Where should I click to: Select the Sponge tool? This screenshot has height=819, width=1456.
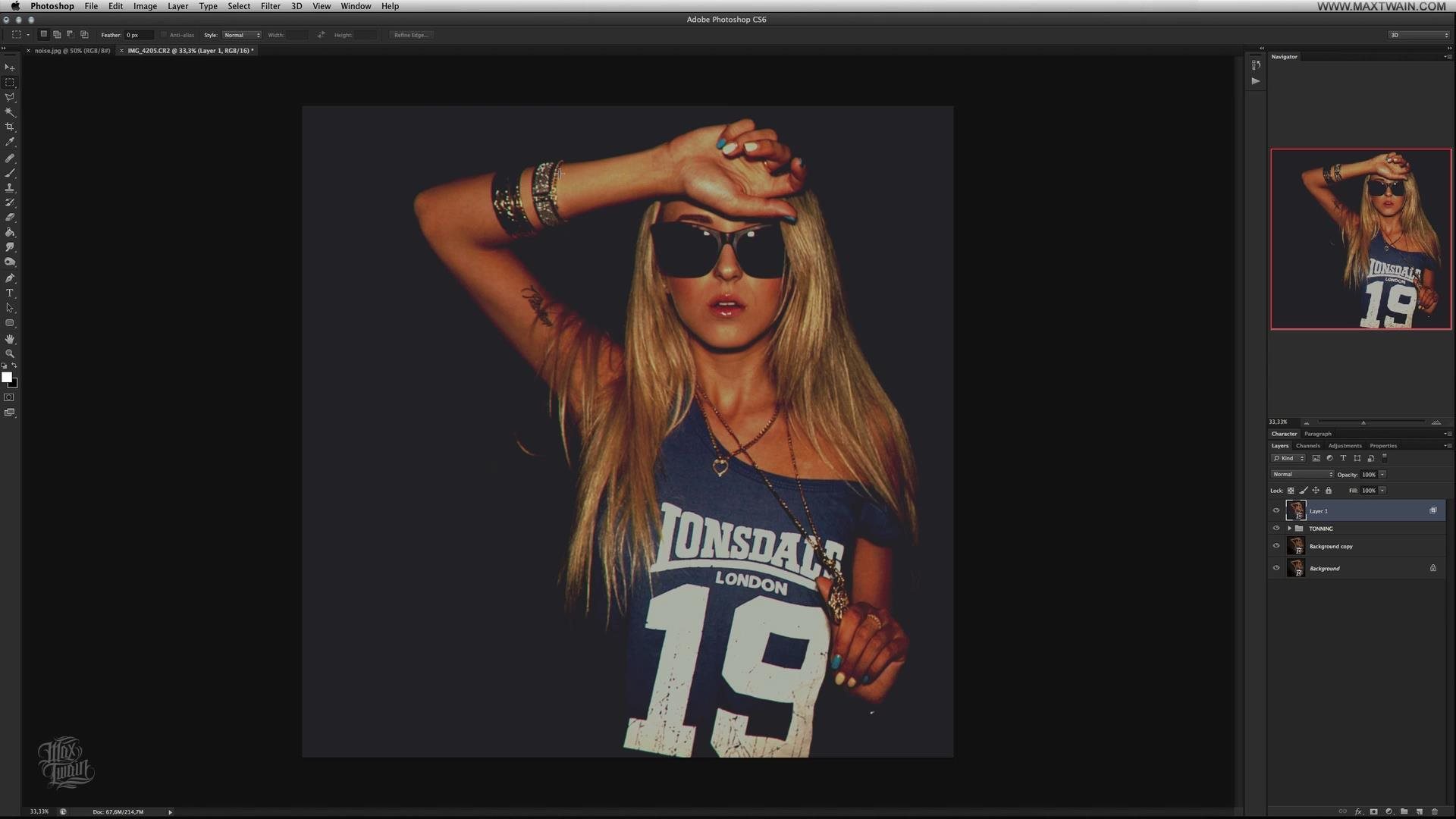pyautogui.click(x=10, y=262)
